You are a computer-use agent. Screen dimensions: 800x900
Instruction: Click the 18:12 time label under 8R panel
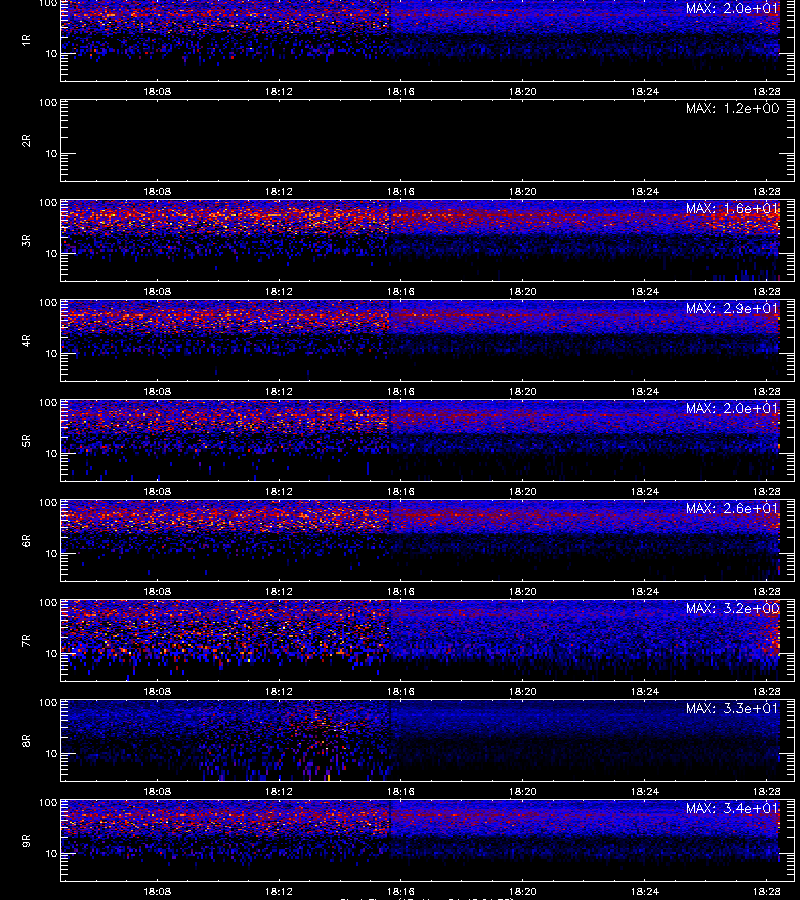[x=279, y=792]
